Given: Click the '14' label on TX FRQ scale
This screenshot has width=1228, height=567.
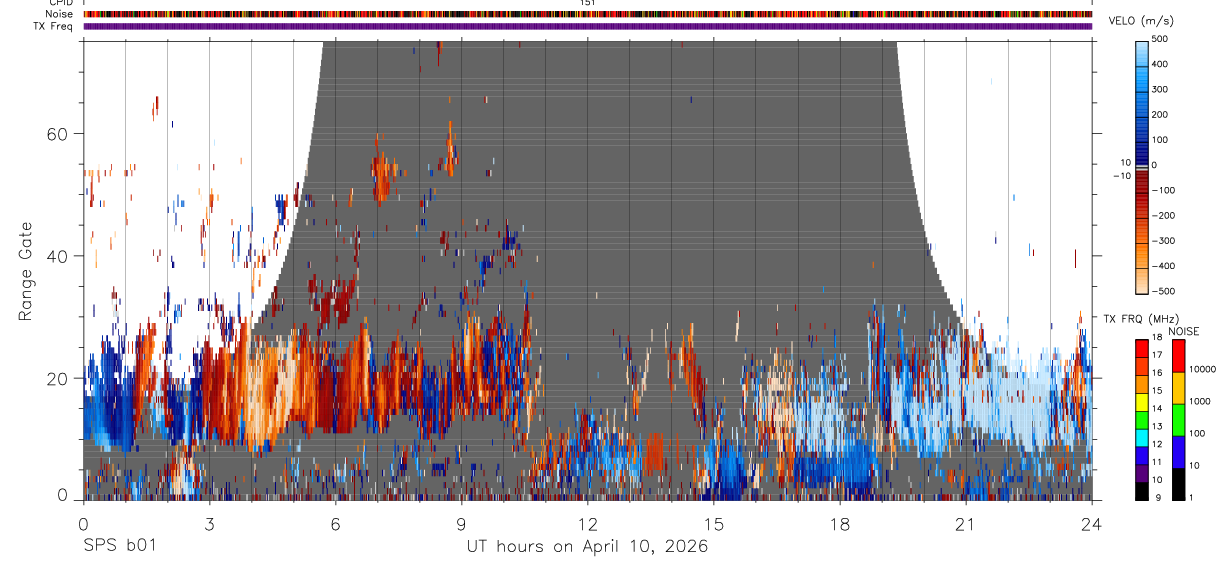Looking at the screenshot, I should (1158, 408).
